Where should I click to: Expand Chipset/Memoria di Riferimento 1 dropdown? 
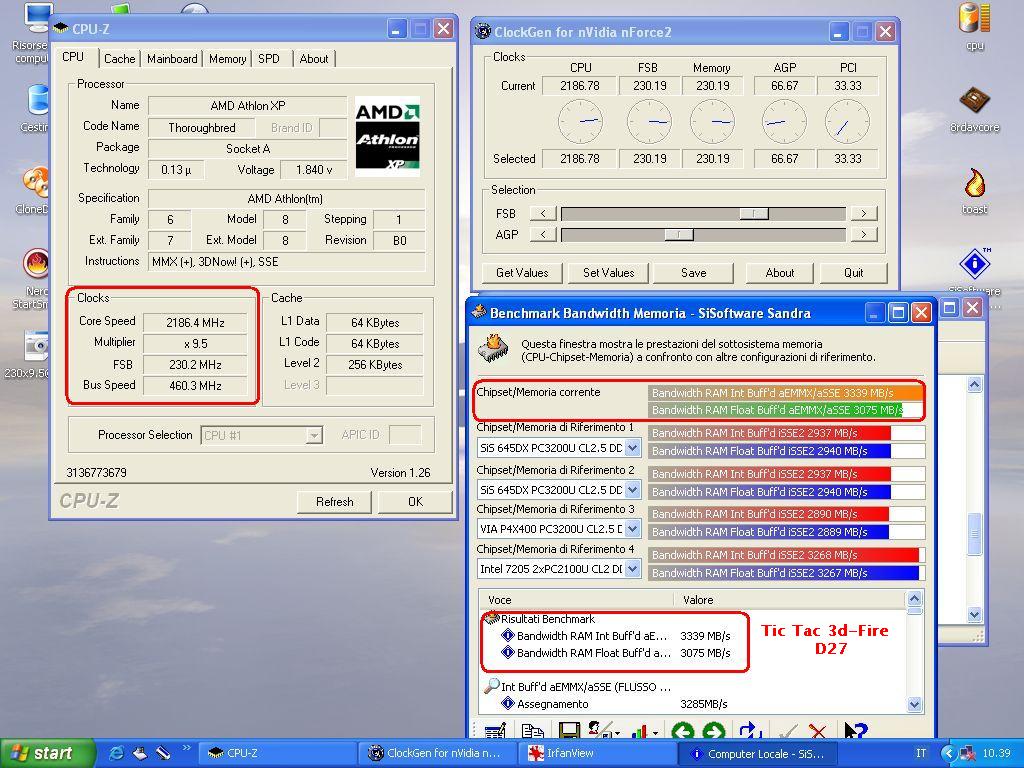(632, 449)
